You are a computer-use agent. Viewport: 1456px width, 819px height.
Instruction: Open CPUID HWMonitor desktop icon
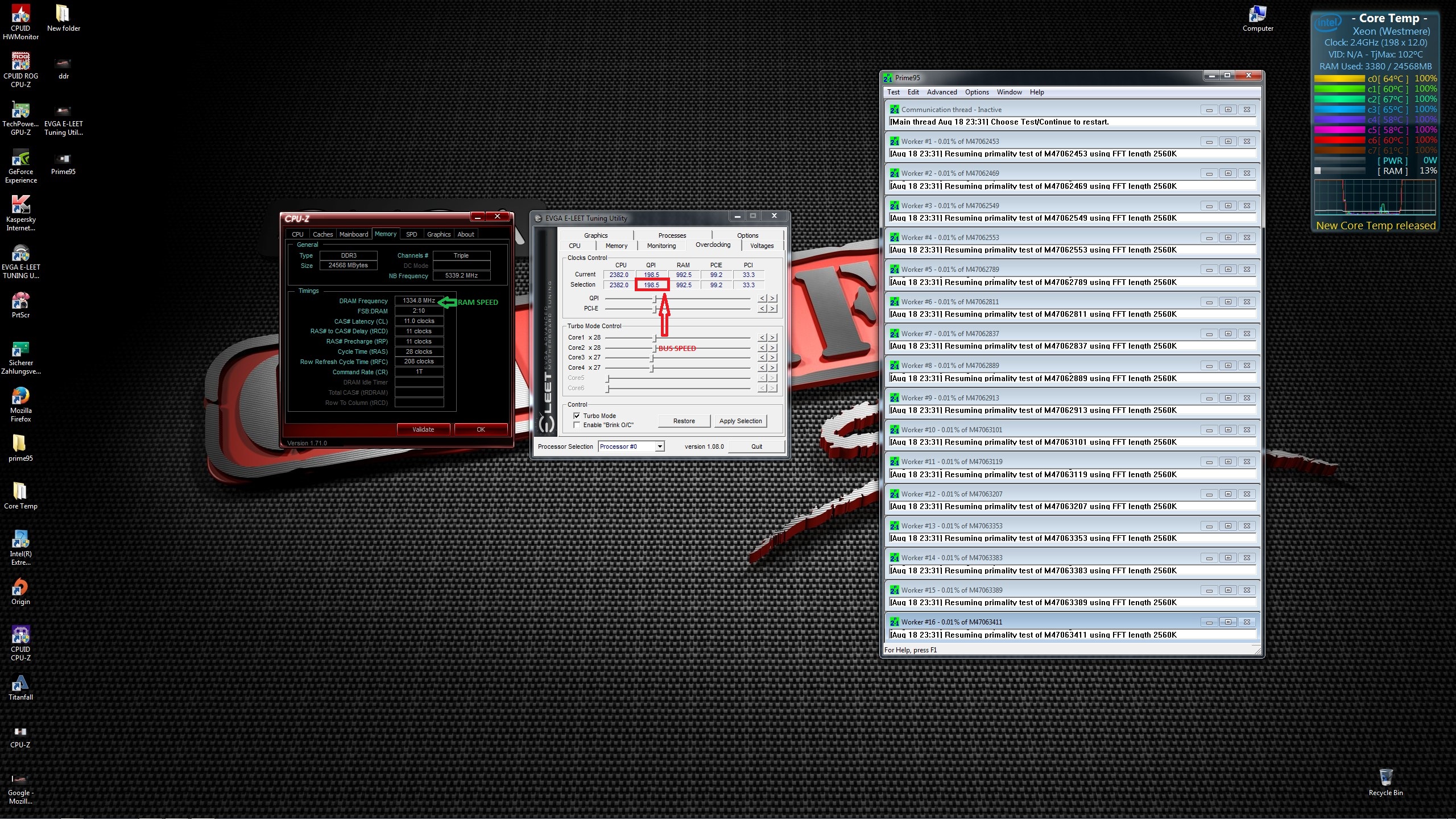(x=20, y=22)
